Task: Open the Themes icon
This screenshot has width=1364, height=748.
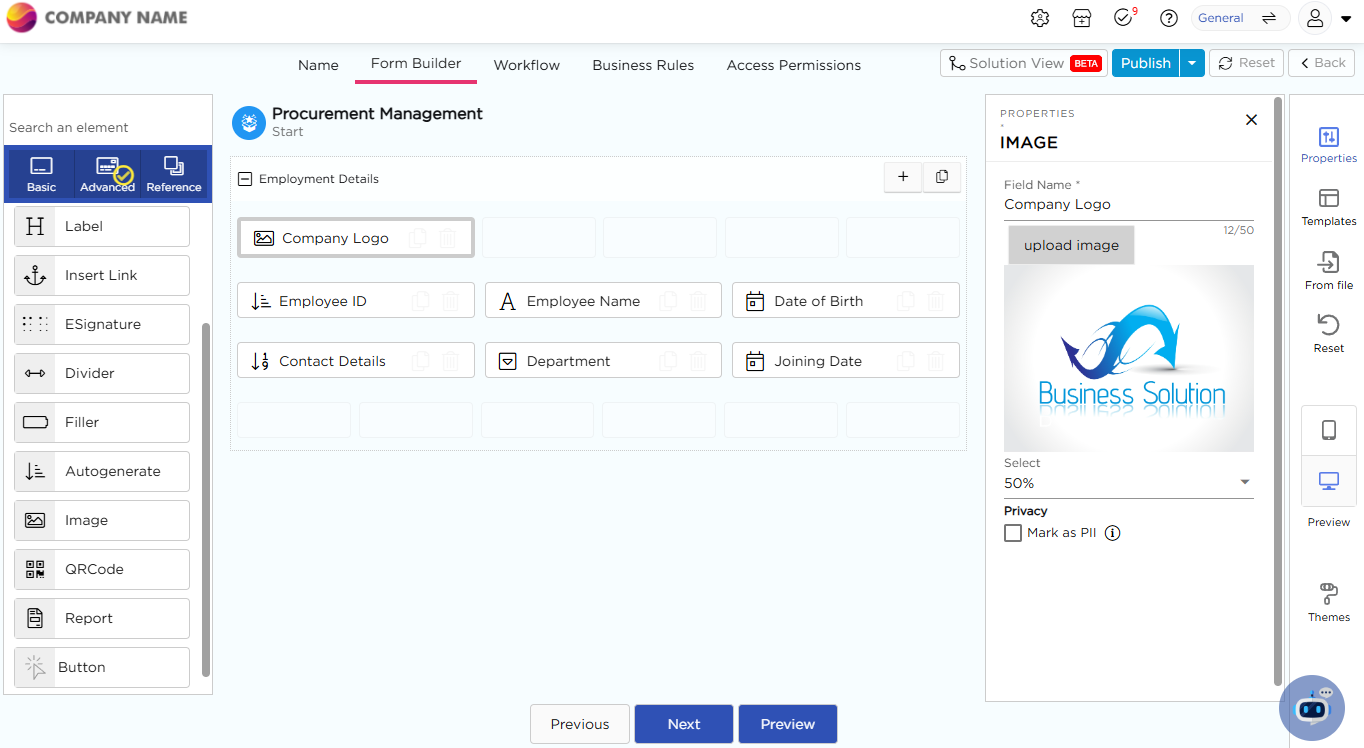Action: tap(1328, 594)
